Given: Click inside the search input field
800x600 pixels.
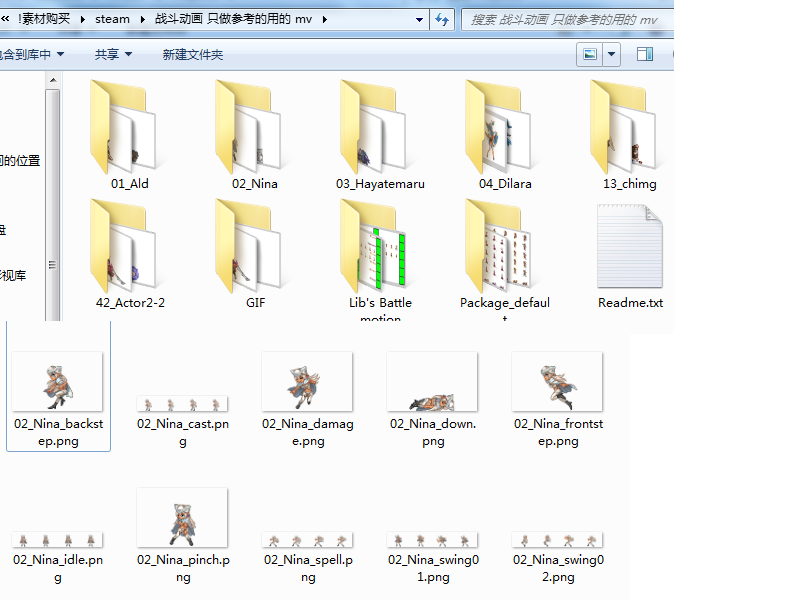Looking at the screenshot, I should [x=567, y=19].
